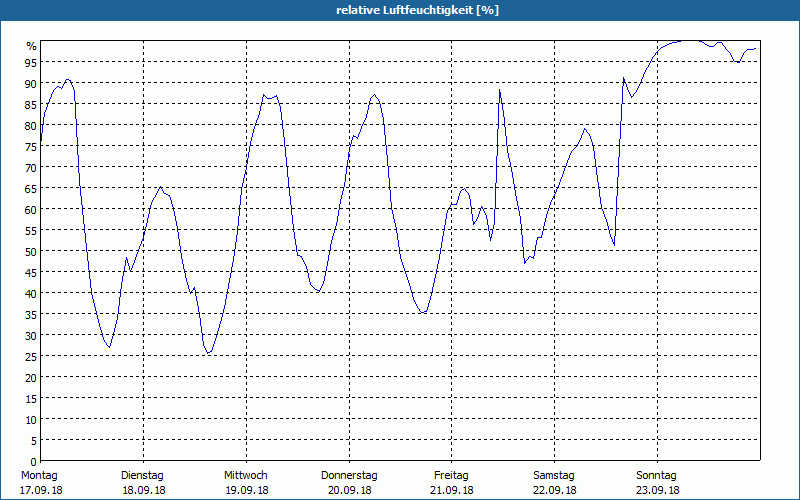
Task: Select the Samstag 22.09.18 axis label
Action: [x=555, y=483]
